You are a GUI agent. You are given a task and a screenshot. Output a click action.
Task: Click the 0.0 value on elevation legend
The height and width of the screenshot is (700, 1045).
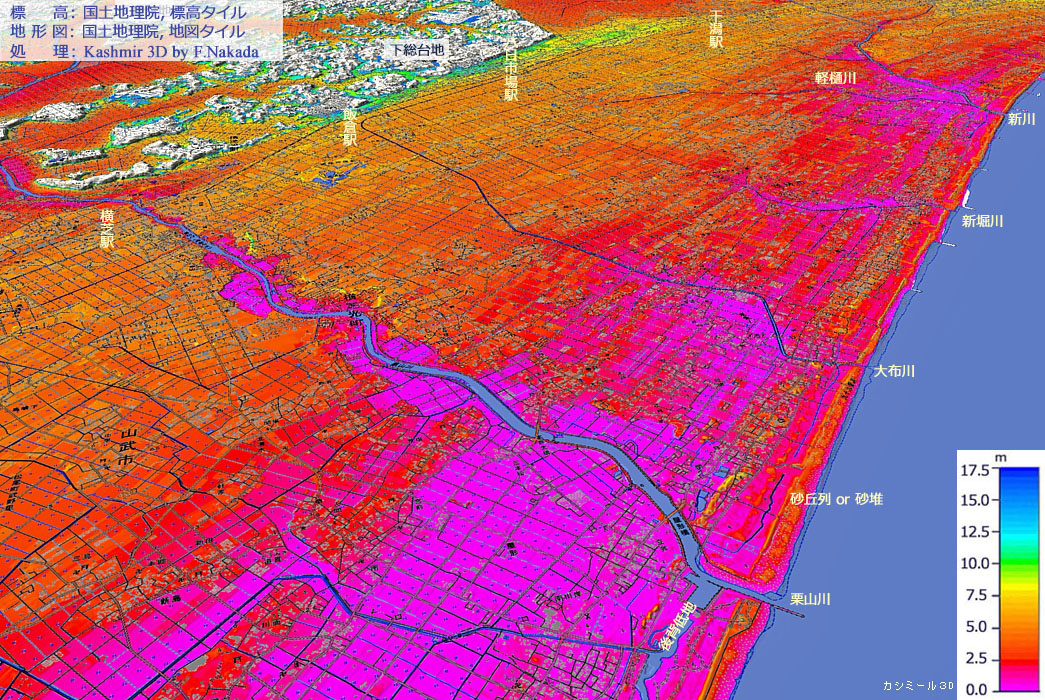pos(975,689)
